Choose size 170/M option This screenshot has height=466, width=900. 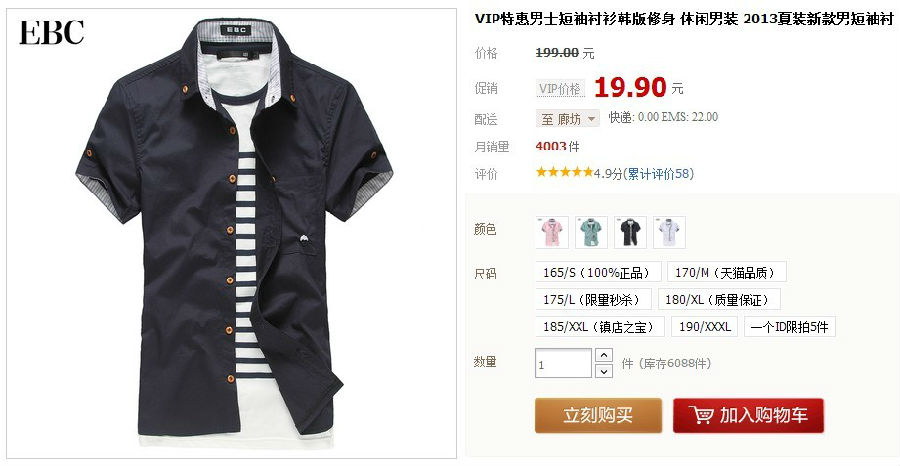(727, 272)
